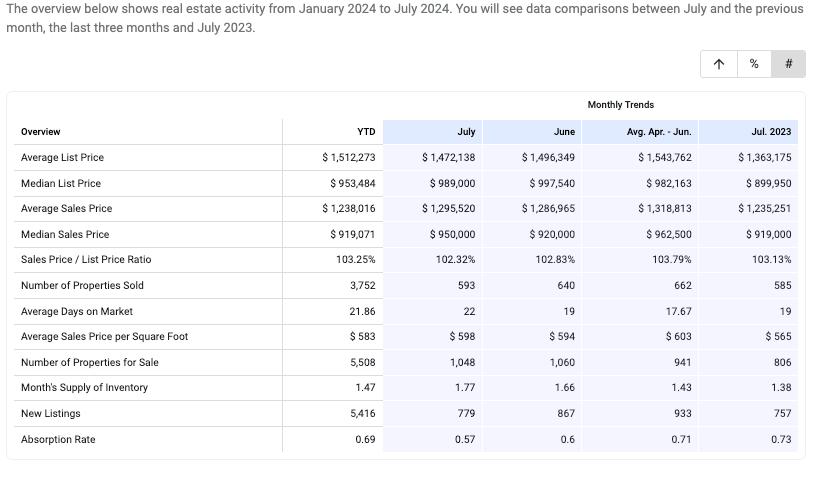The height and width of the screenshot is (477, 813).
Task: Click the Median Sales Price row label
Action: tap(65, 235)
